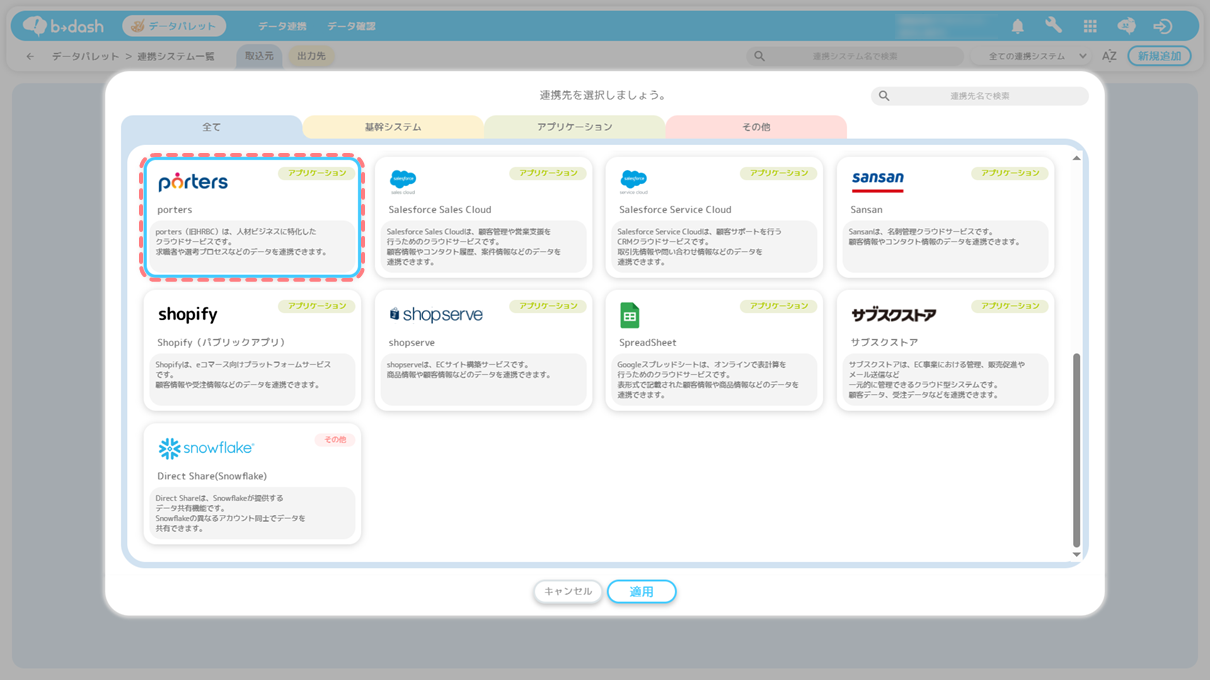Image resolution: width=1210 pixels, height=680 pixels.
Task: Click the shopify logo
Action: [x=188, y=314]
